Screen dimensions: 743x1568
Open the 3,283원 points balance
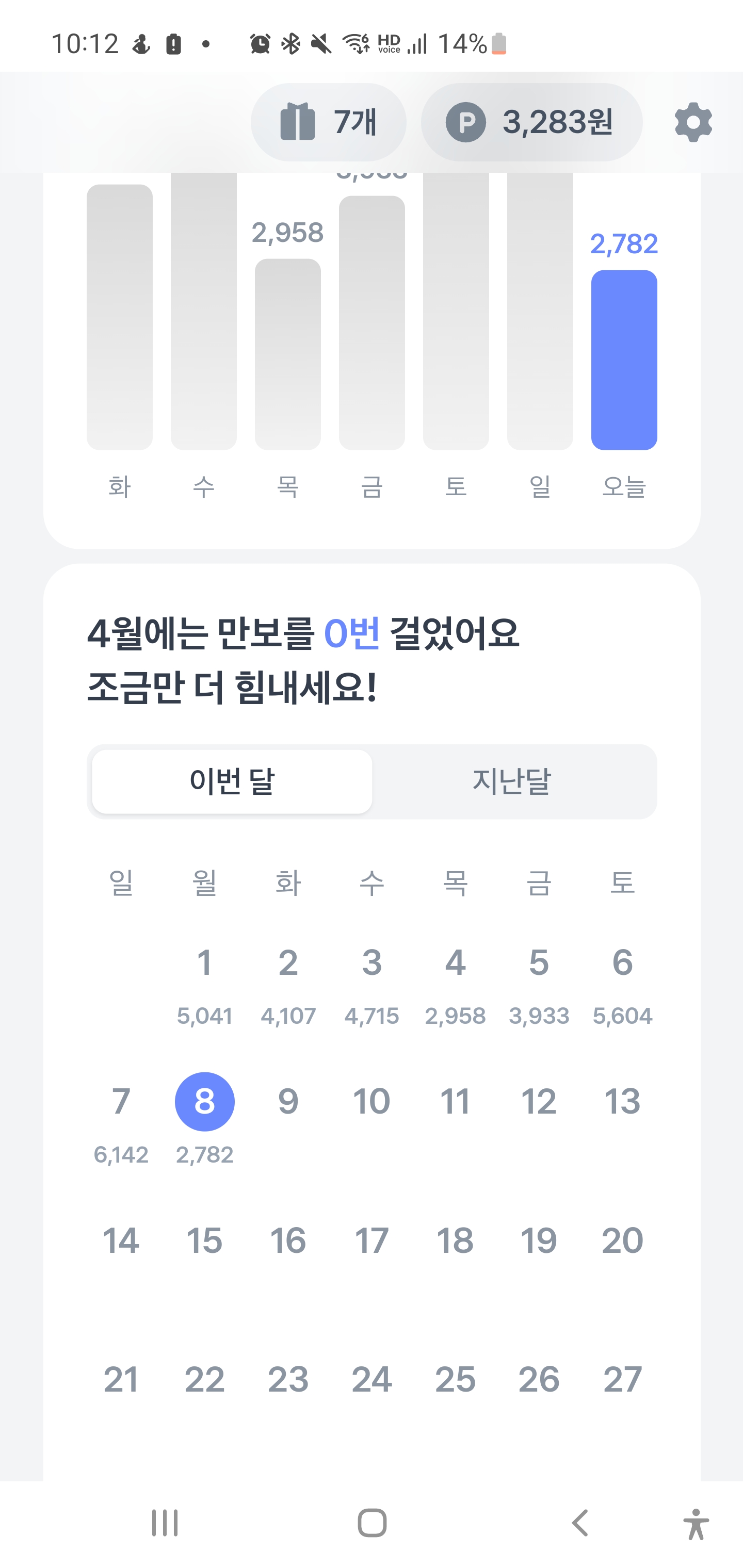coord(557,122)
